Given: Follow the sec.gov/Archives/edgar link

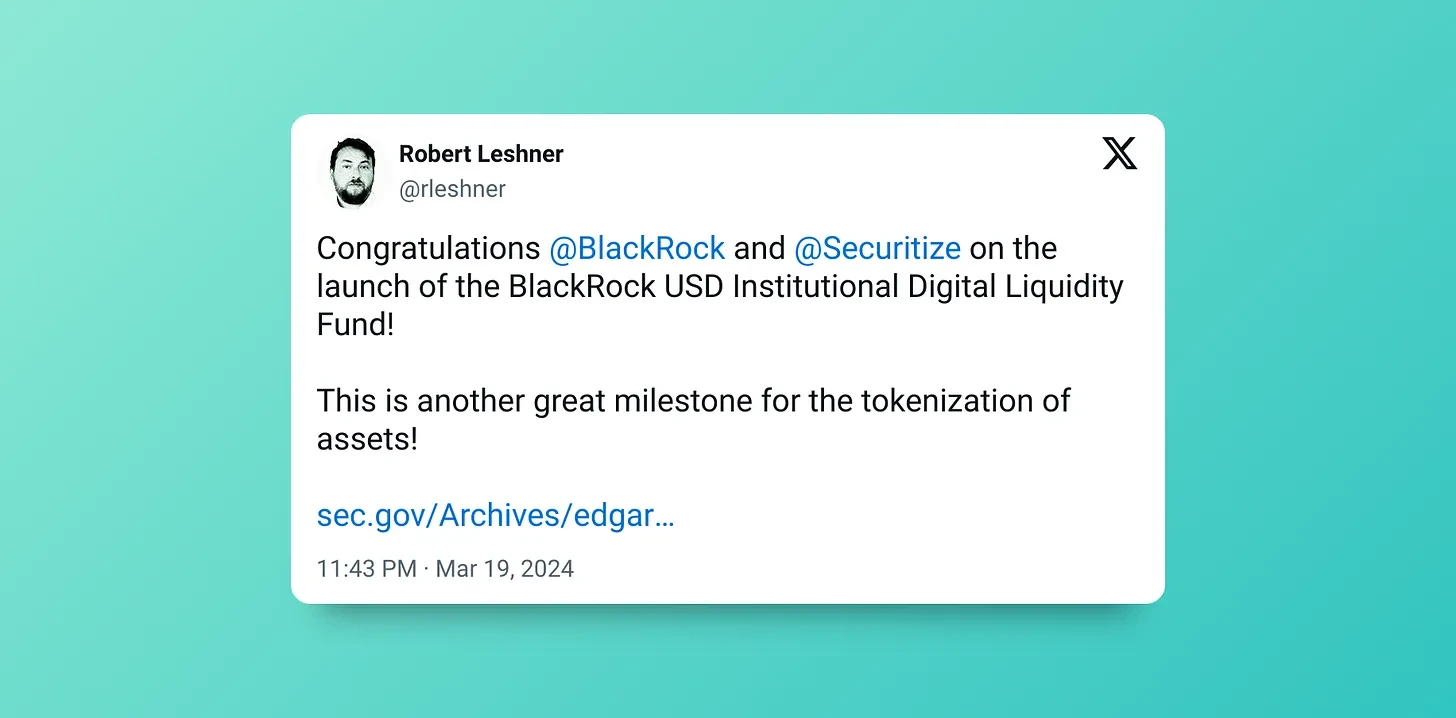Looking at the screenshot, I should 495,516.
